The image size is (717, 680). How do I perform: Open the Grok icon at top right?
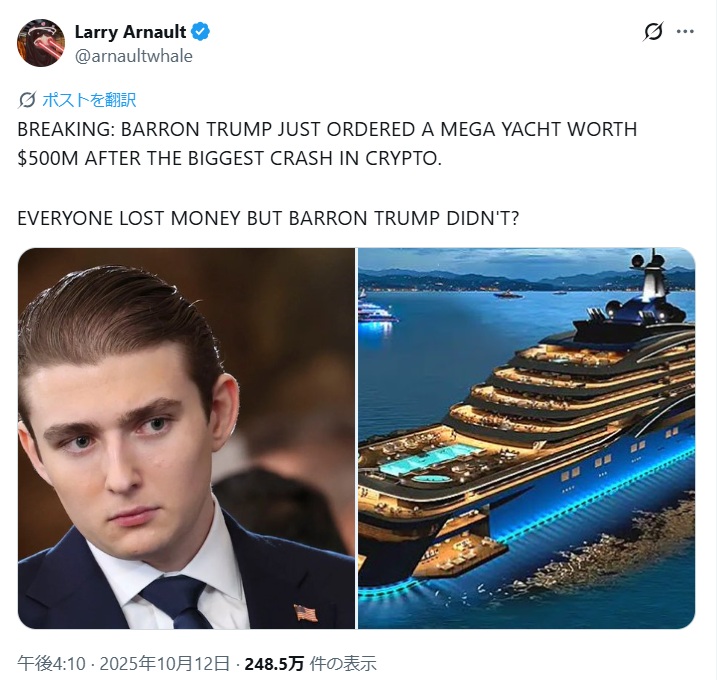[653, 32]
